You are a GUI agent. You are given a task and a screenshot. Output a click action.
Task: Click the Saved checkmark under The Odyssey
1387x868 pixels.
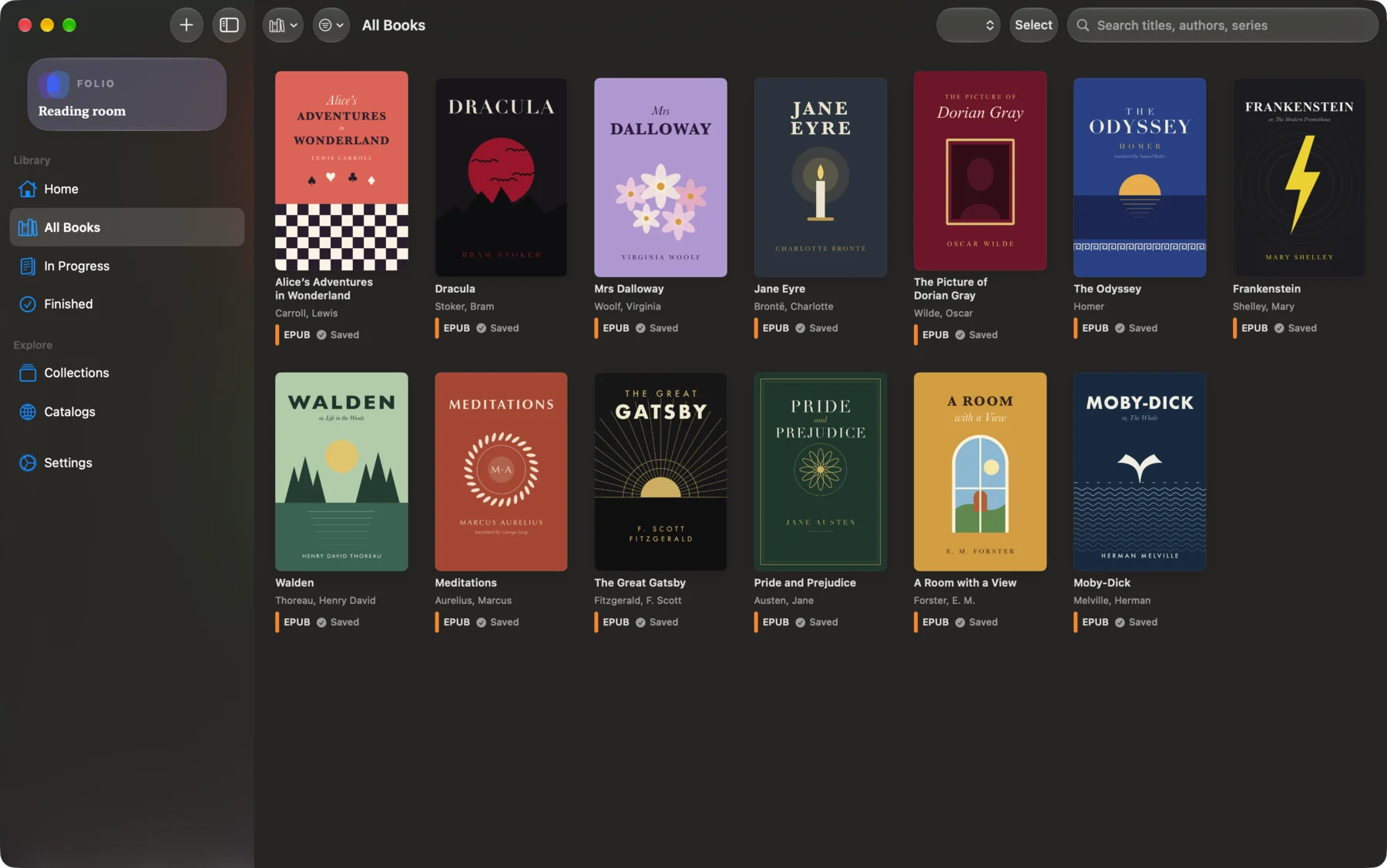pyautogui.click(x=1120, y=328)
